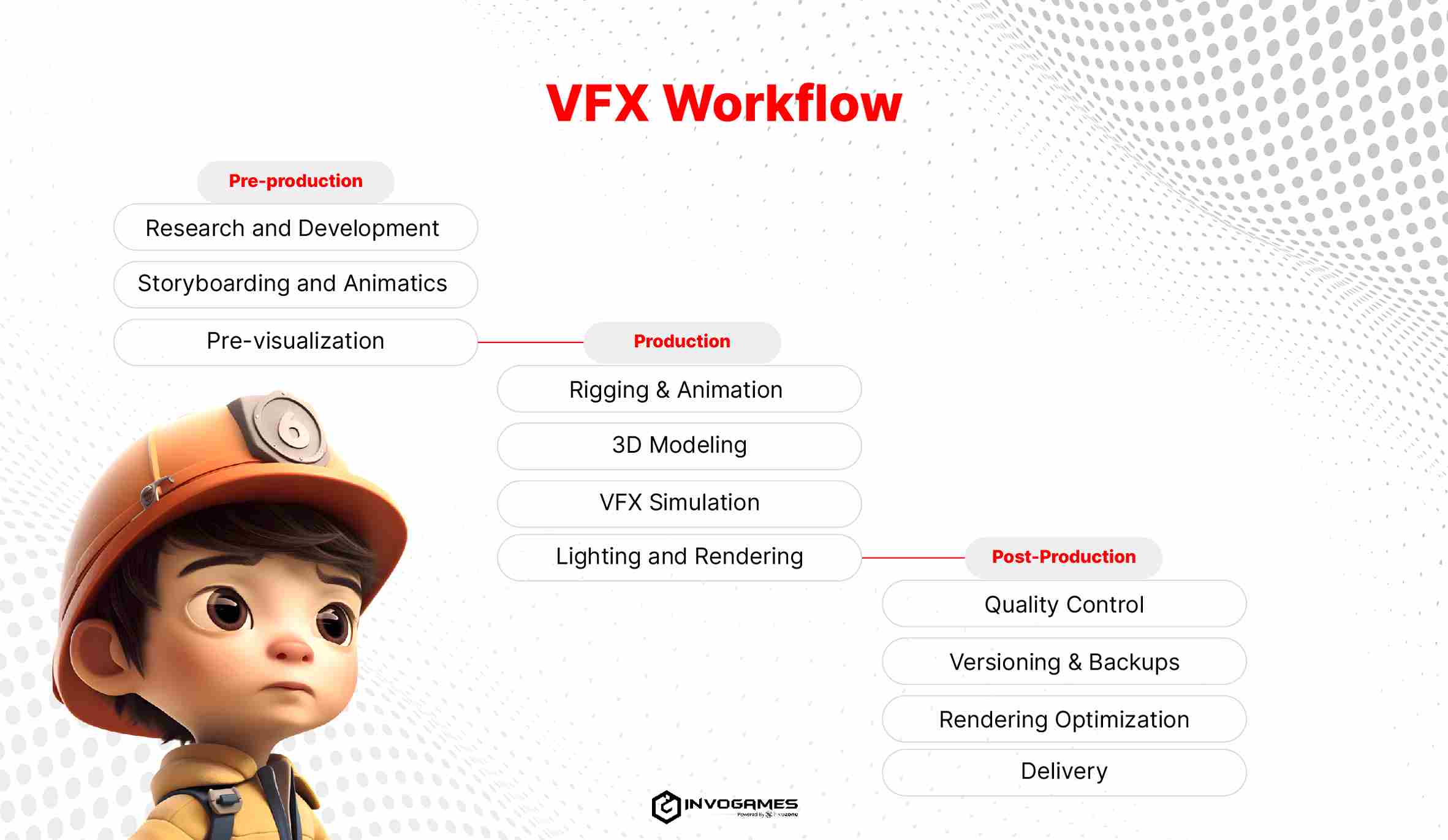The width and height of the screenshot is (1448, 840).
Task: Click the dotted background pattern area
Action: (1300, 150)
